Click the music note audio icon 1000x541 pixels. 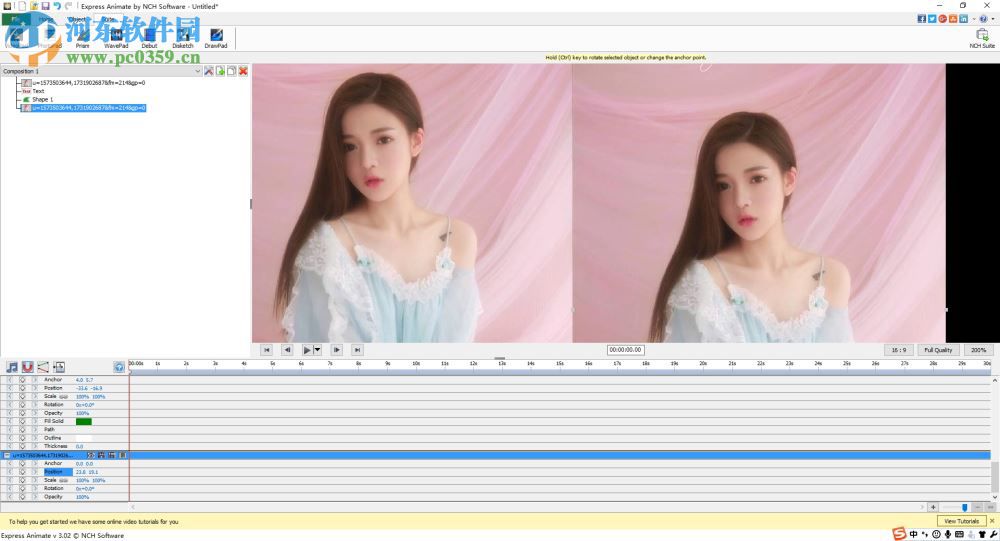point(12,367)
